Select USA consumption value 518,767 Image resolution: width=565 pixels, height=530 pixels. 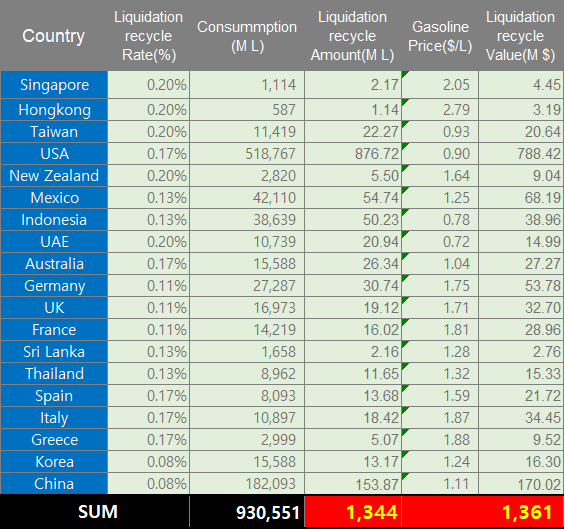(x=247, y=154)
